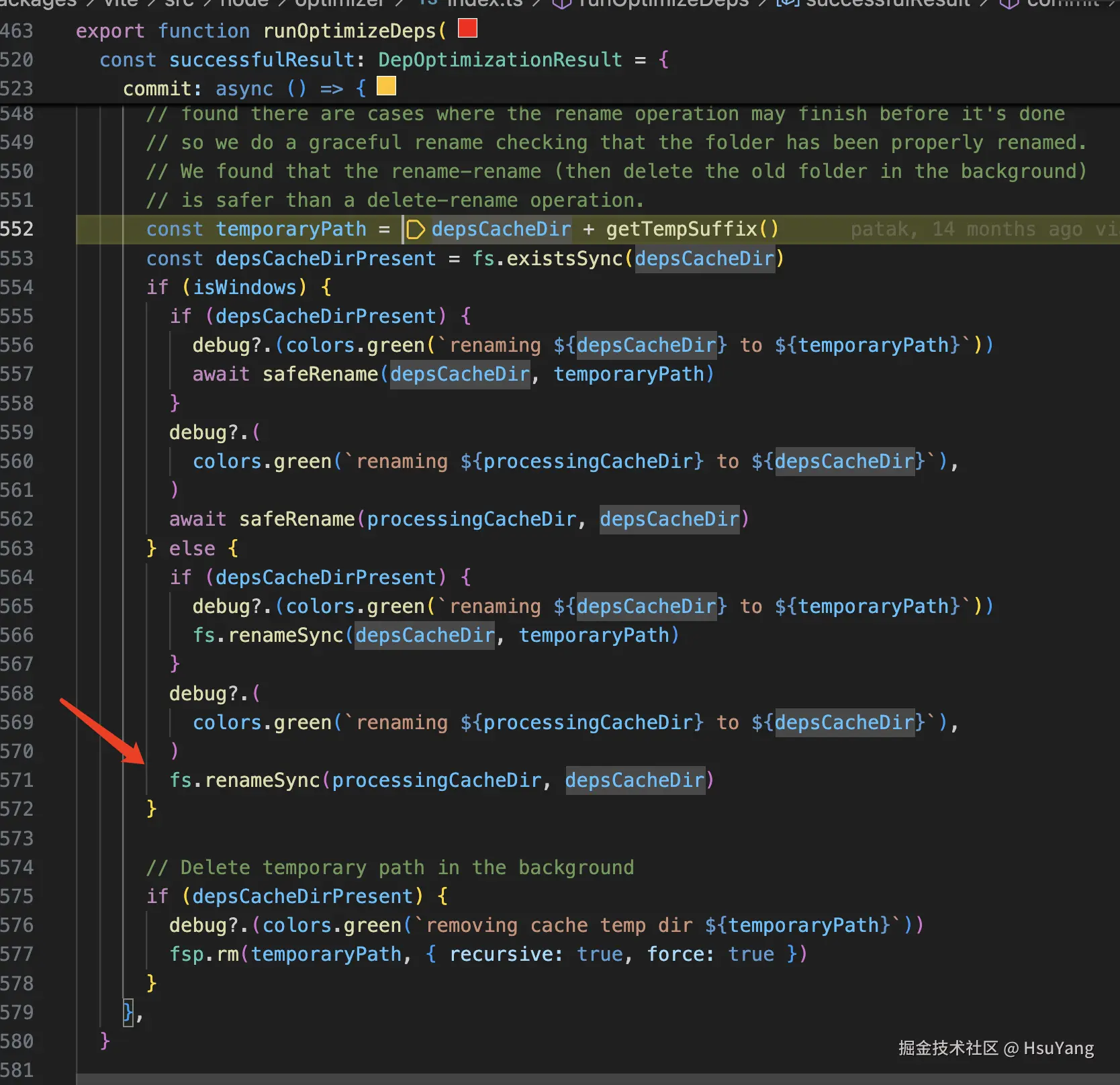Select 'successfulResult' in the sticky header line 520
The height and width of the screenshot is (1085, 1120).
pyautogui.click(x=262, y=60)
